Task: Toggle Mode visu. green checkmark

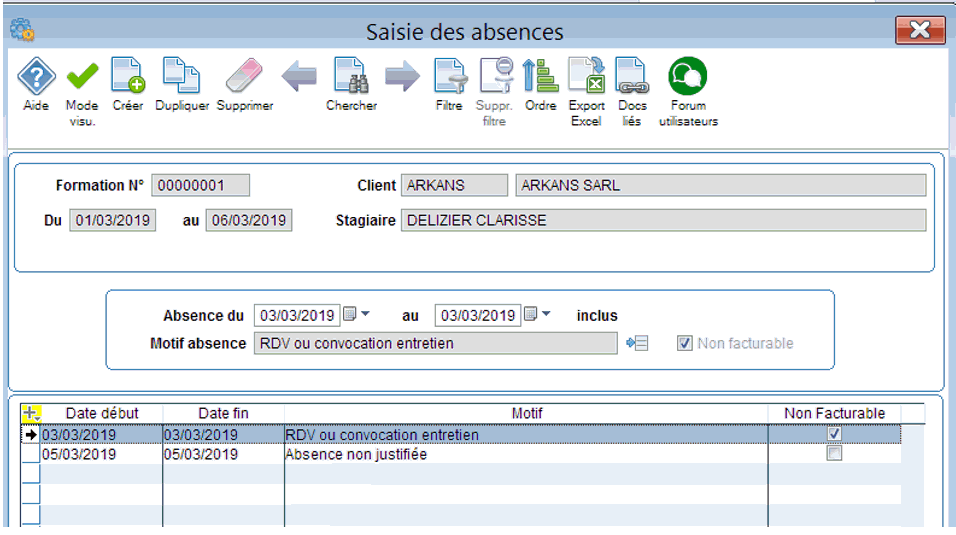Action: coord(82,76)
